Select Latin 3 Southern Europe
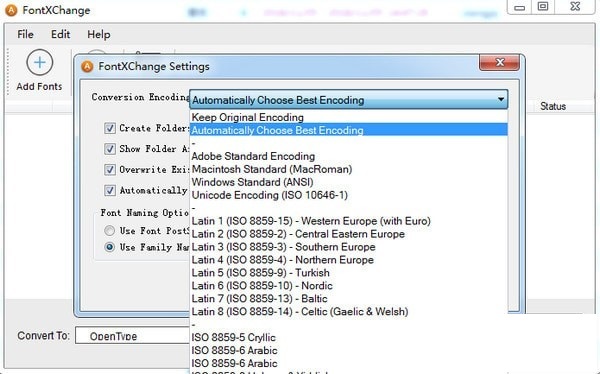This screenshot has height=374, width=600. [349, 247]
